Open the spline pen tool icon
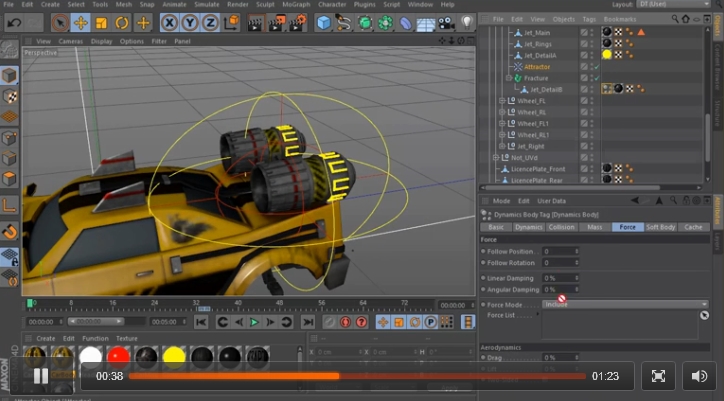Viewport: 724px width, 401px height. coord(344,23)
